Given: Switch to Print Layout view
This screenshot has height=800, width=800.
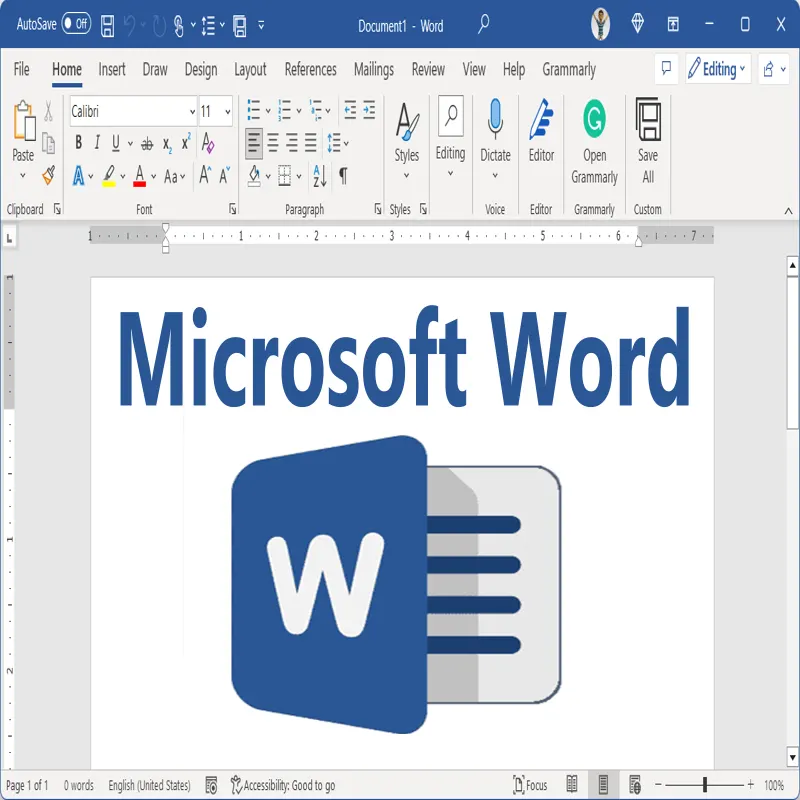Looking at the screenshot, I should (603, 784).
